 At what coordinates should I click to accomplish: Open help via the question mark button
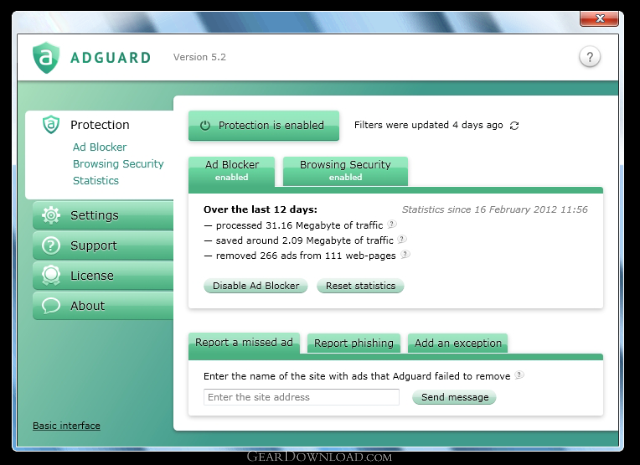pos(589,57)
